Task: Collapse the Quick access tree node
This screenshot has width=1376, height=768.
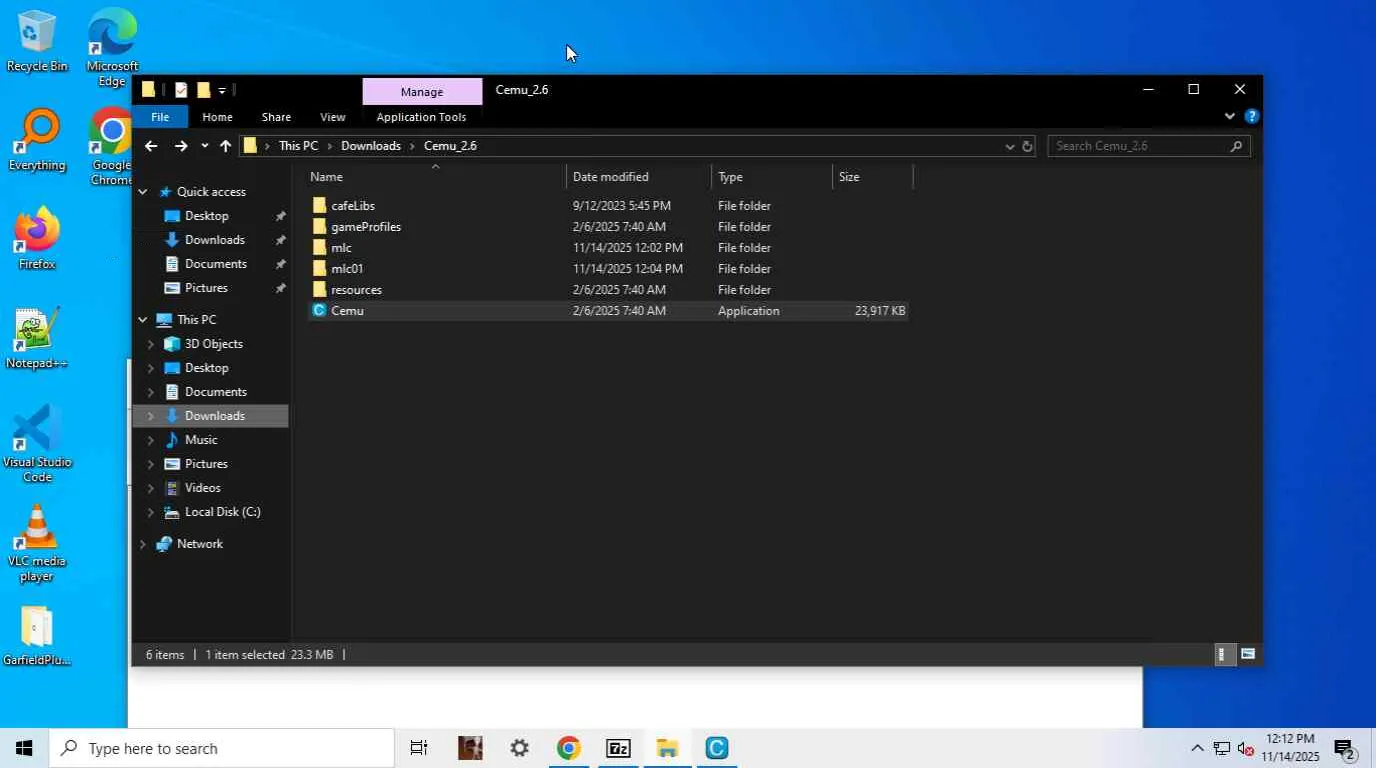Action: tap(143, 192)
